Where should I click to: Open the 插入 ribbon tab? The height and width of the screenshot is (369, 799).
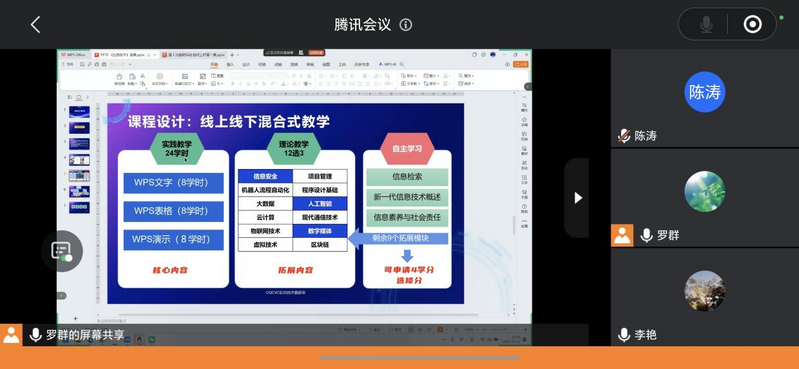230,65
